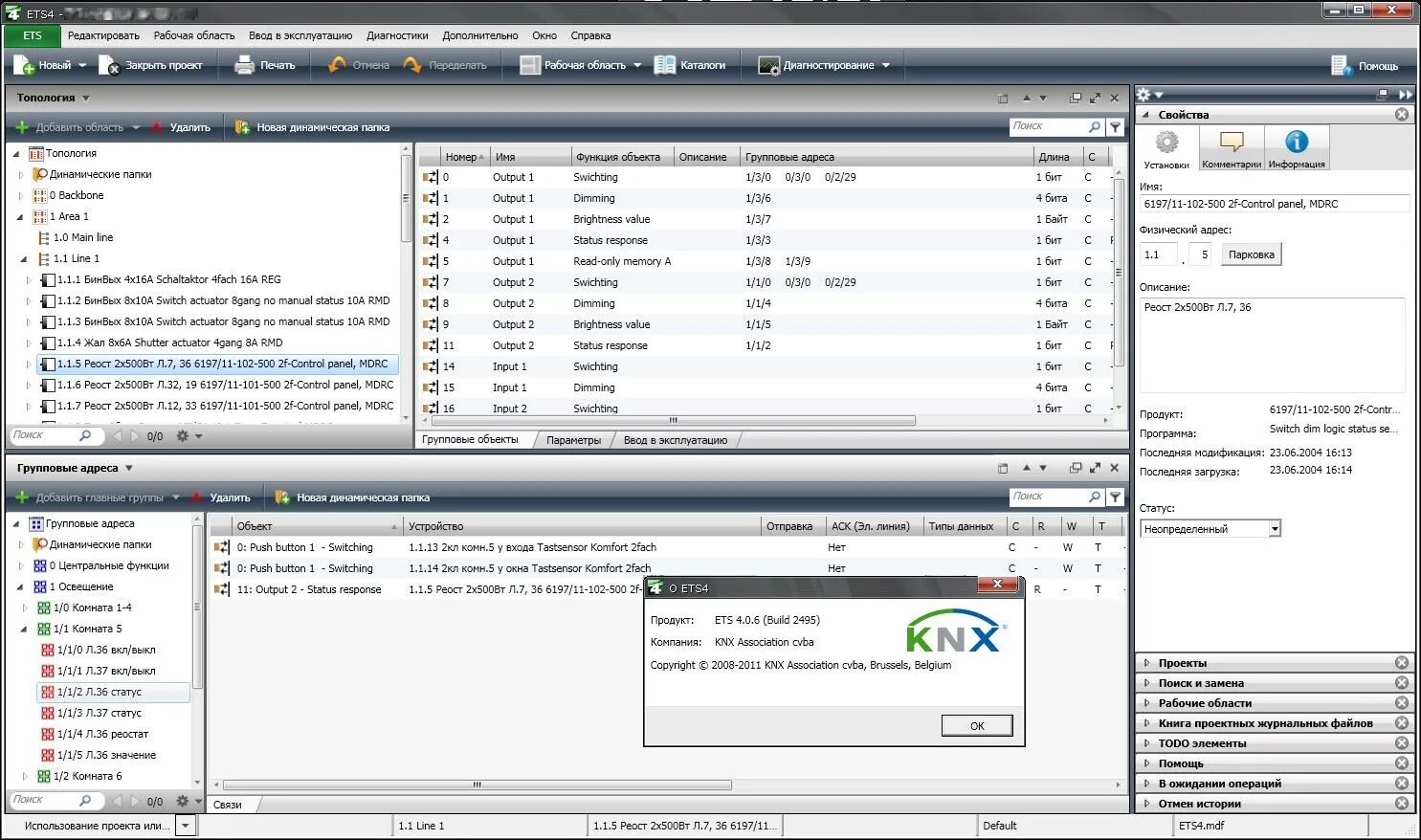1421x840 pixels.
Task: Open Групповые адреса panel title dropdown
Action: pos(128,468)
